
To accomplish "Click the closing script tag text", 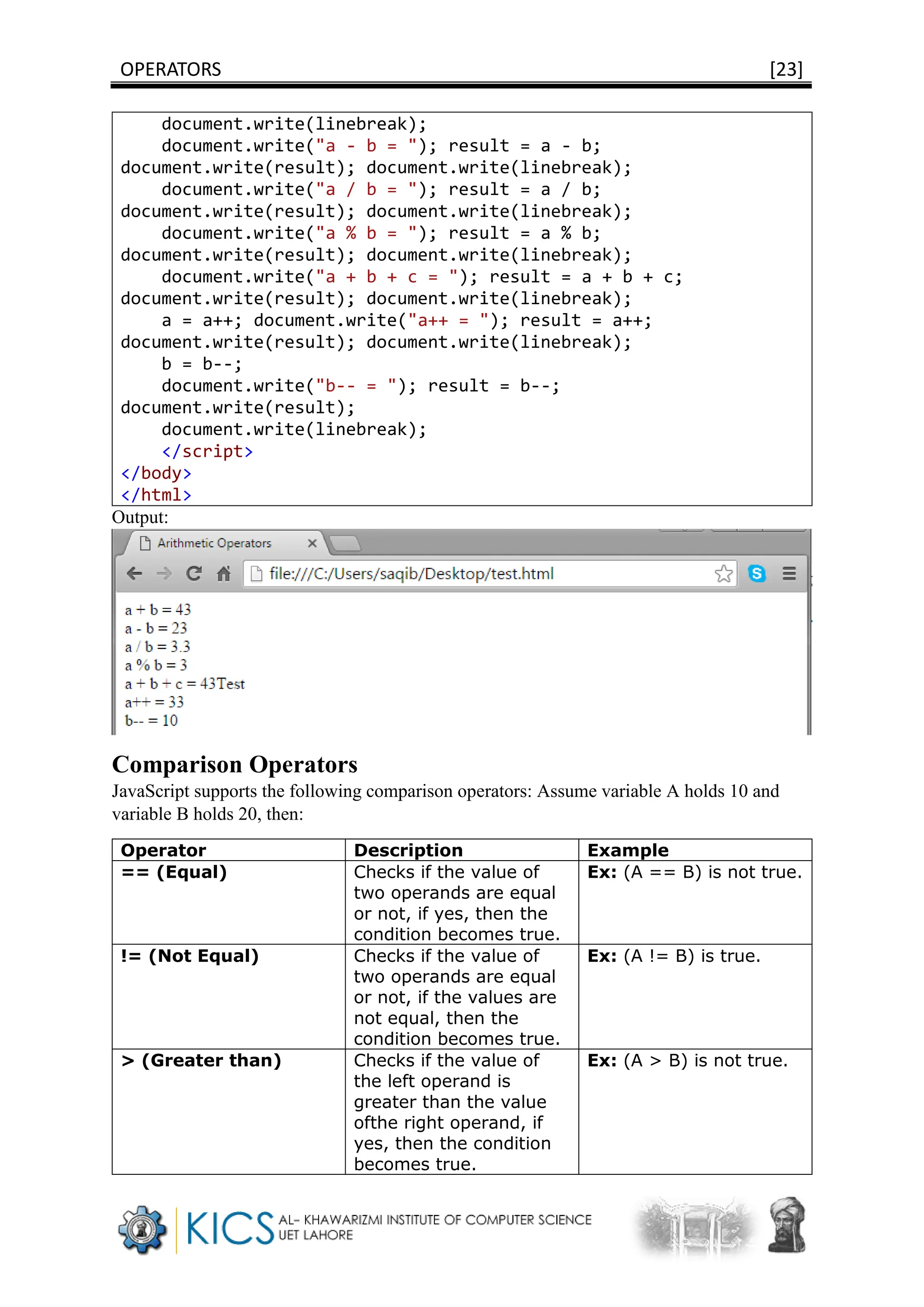I will (x=207, y=451).
